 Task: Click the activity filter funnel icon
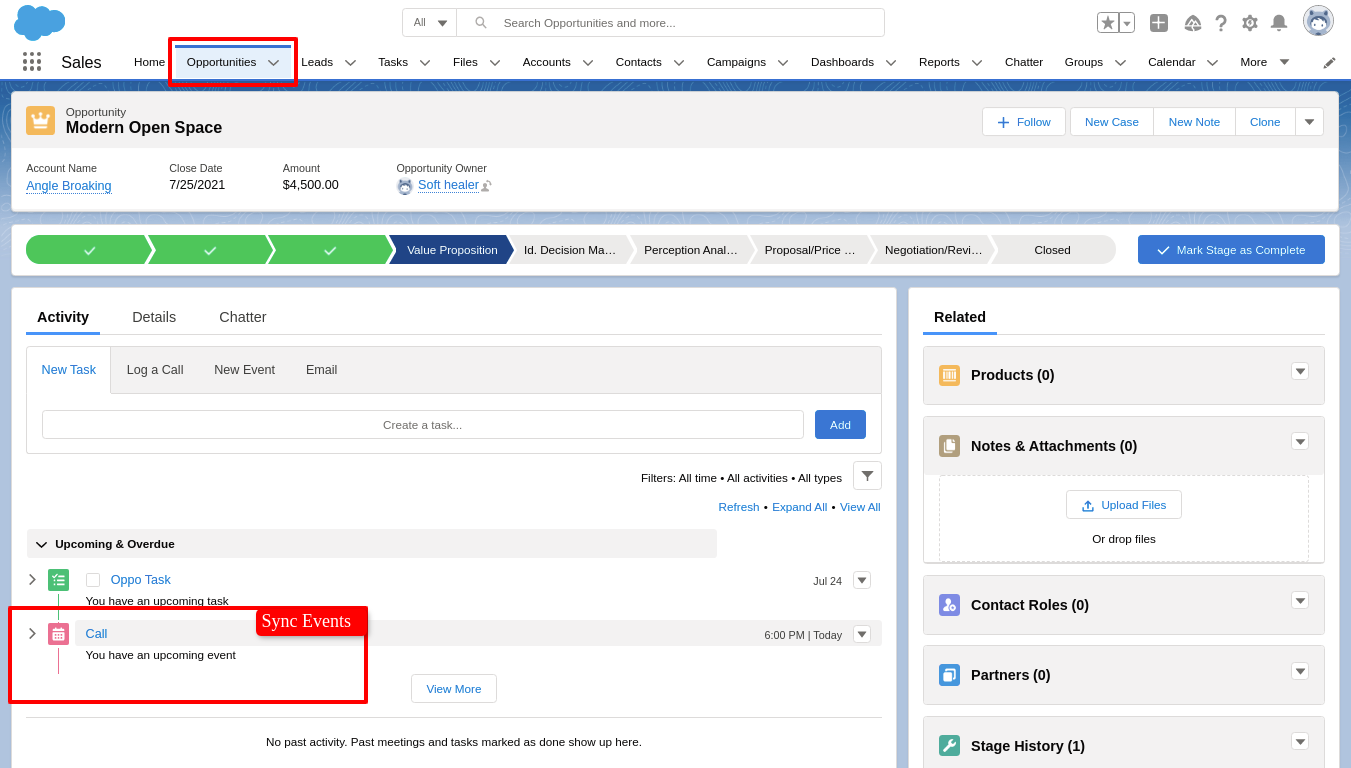coord(867,475)
